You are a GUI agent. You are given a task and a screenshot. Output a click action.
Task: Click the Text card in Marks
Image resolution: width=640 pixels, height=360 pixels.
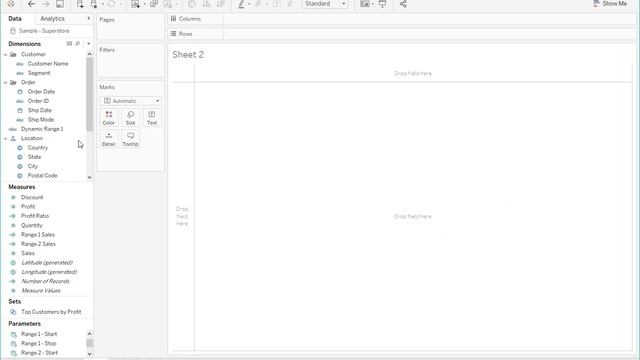[152, 118]
